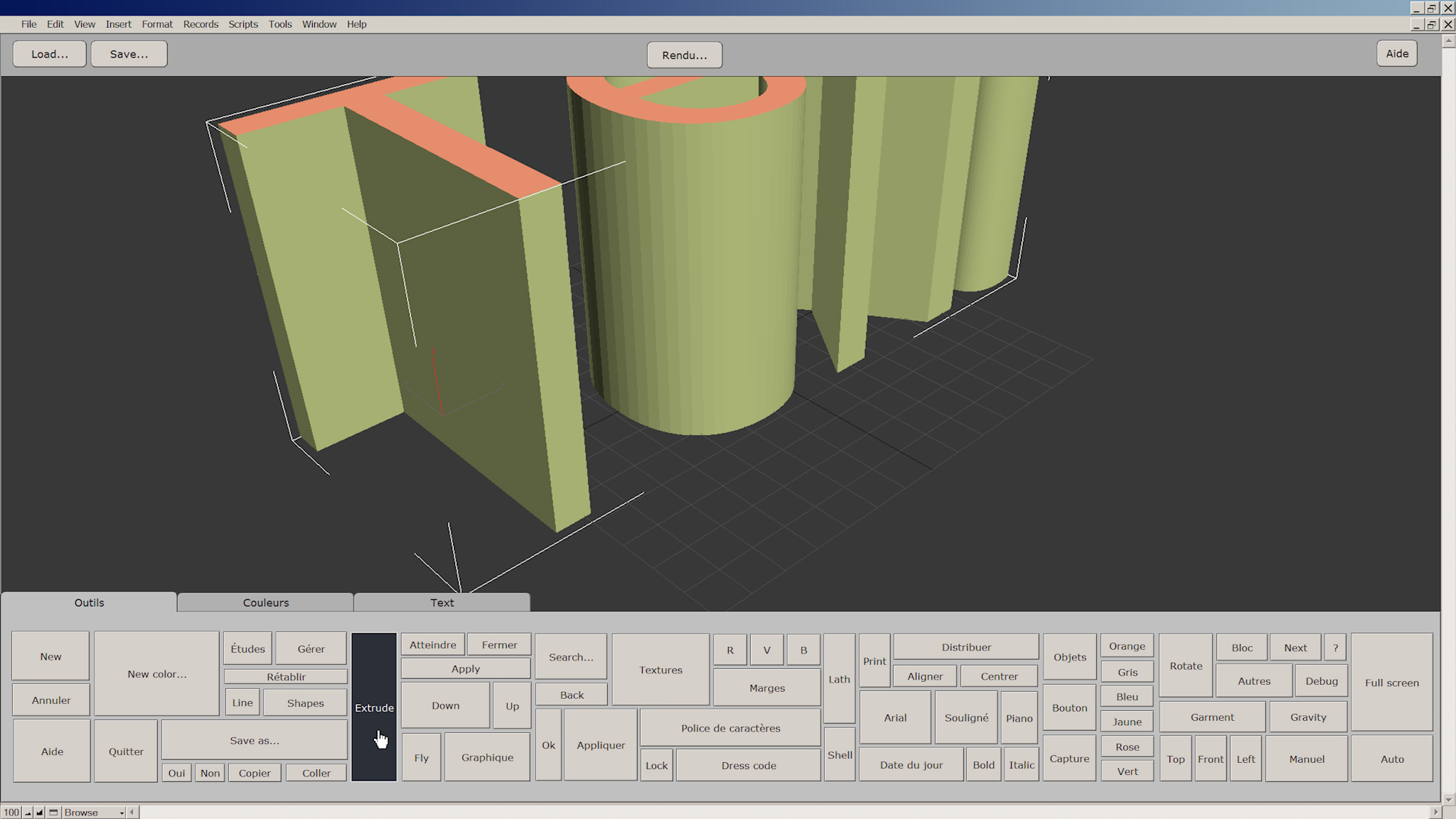Toggle the Lock button

656,765
